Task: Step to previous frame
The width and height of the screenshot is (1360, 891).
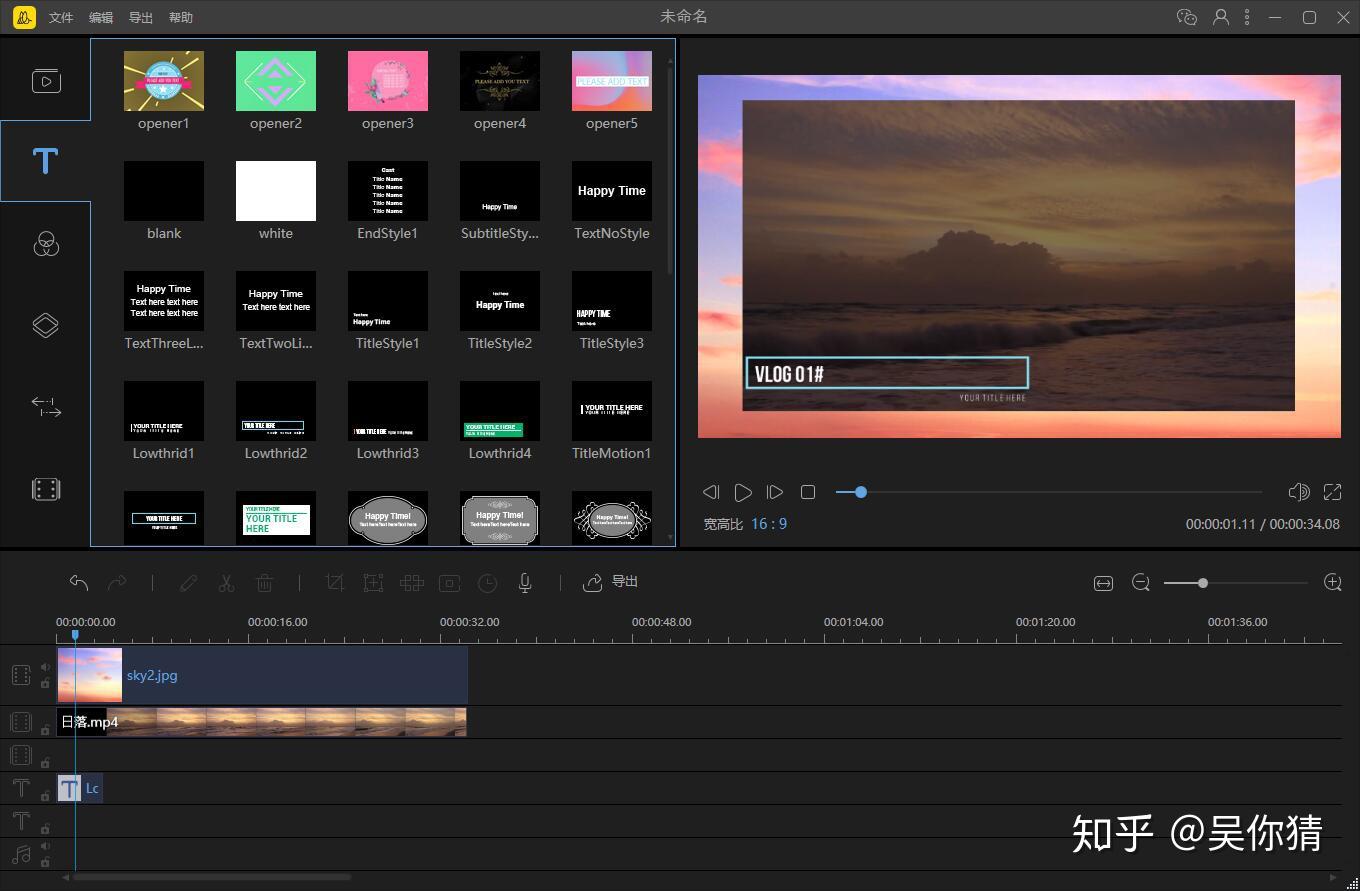Action: [x=711, y=492]
